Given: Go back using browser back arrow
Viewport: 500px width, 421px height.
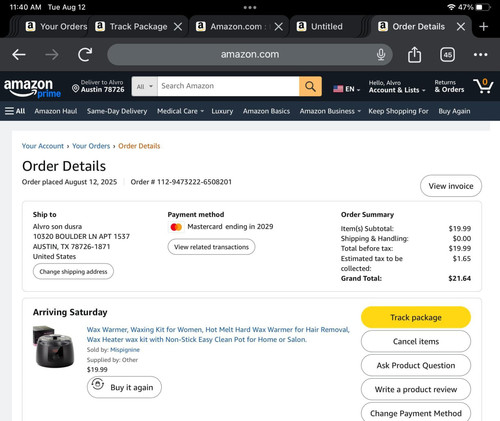Looking at the screenshot, I should [19, 54].
